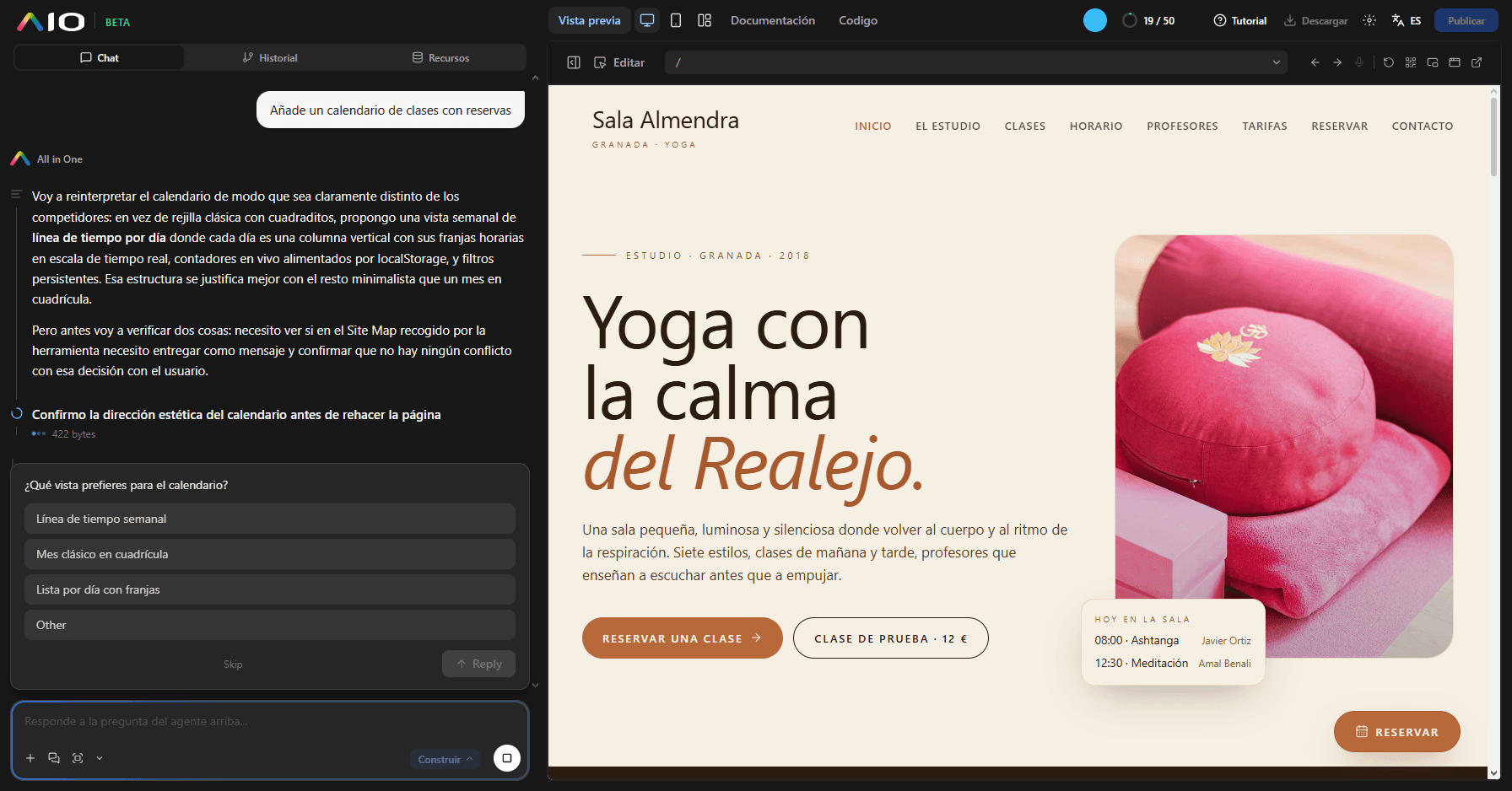Switch to the Recursos tab
The image size is (1512, 791).
click(x=440, y=57)
